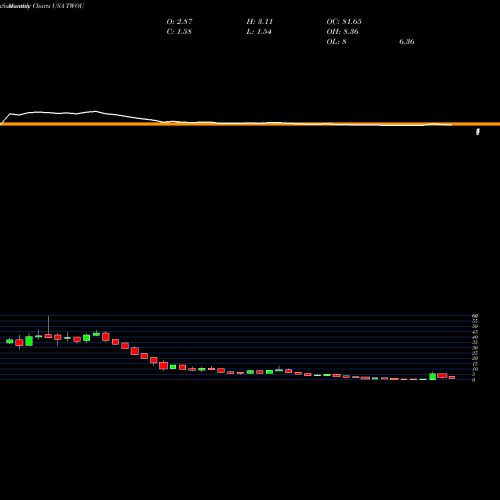Click the '0' price axis label
Image resolution: width=500 pixels, height=500 pixels.
point(473,380)
